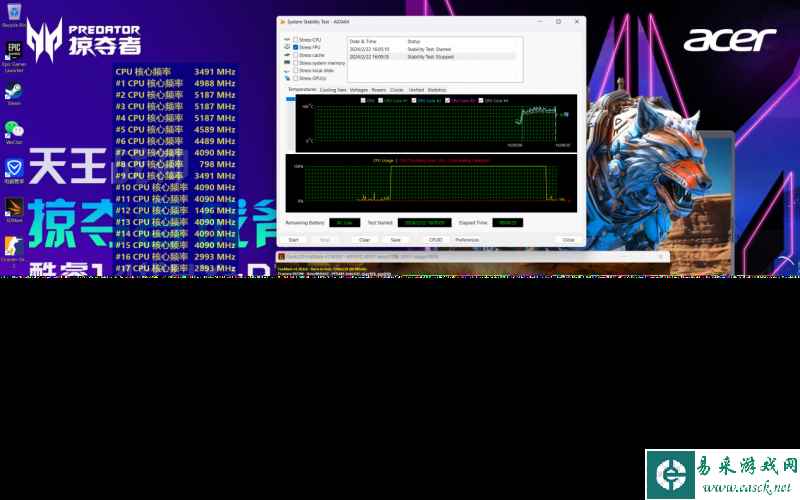Click the AIDA64 title bar app icon
The width and height of the screenshot is (800, 500).
point(283,22)
